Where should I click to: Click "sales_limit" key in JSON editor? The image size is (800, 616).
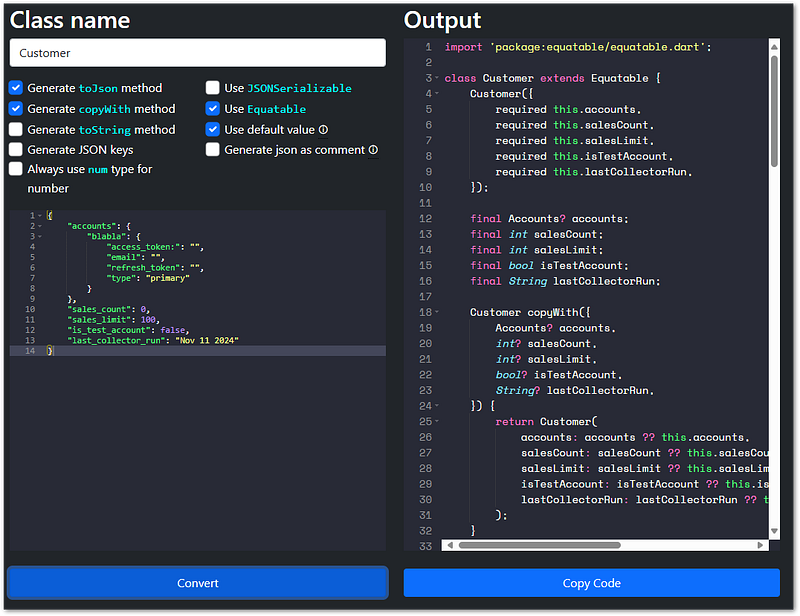[99, 319]
